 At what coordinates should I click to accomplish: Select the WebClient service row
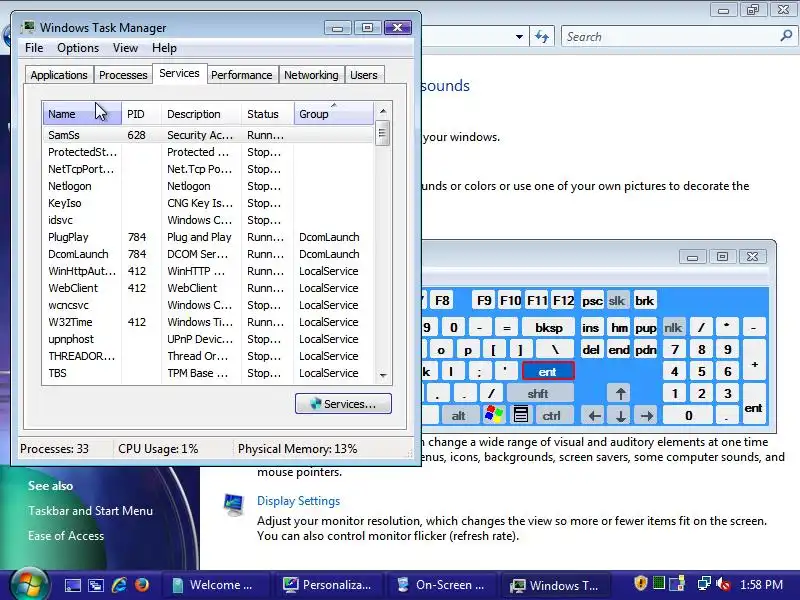click(x=208, y=288)
